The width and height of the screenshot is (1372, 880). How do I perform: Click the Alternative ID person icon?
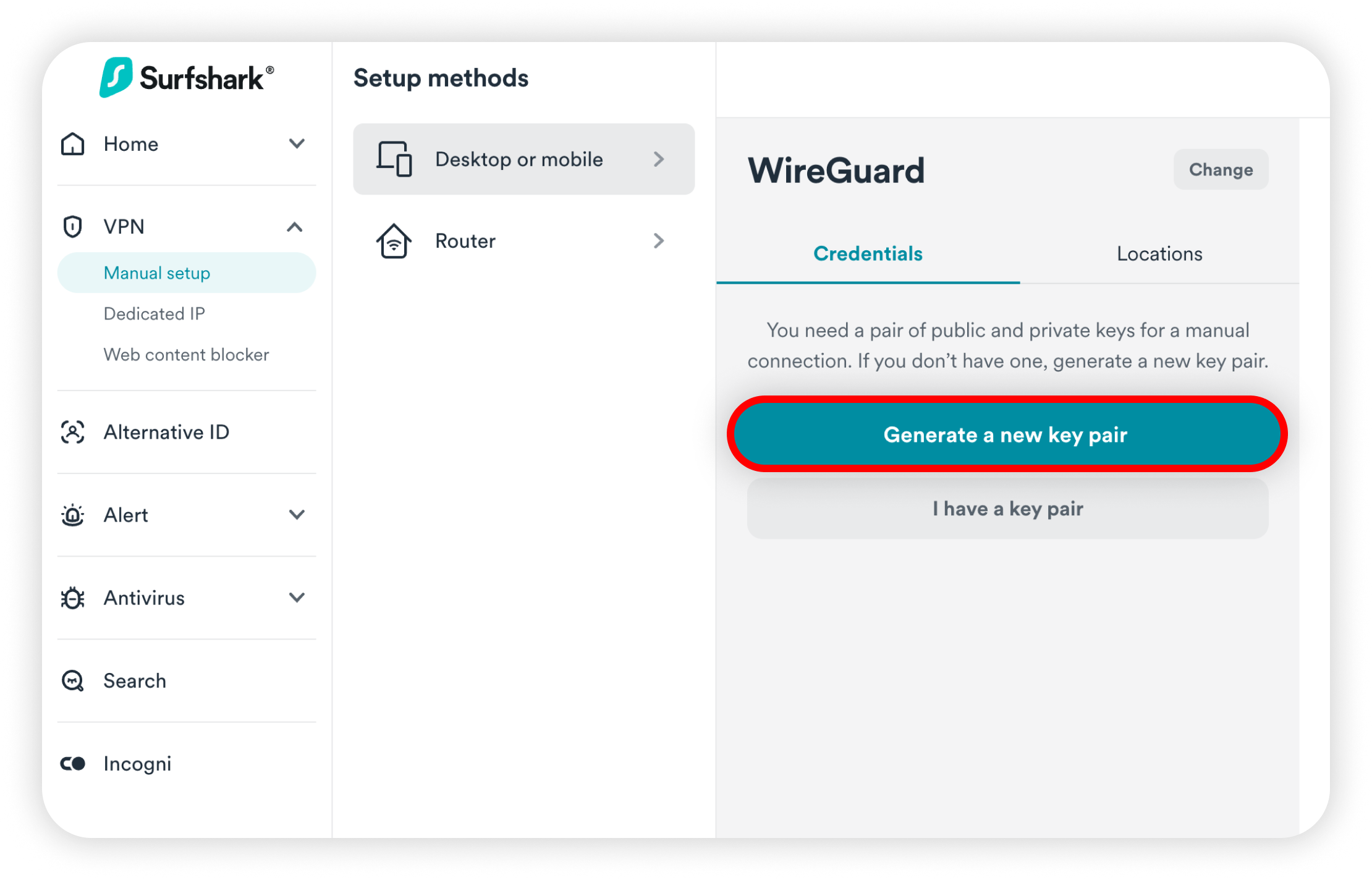click(73, 432)
